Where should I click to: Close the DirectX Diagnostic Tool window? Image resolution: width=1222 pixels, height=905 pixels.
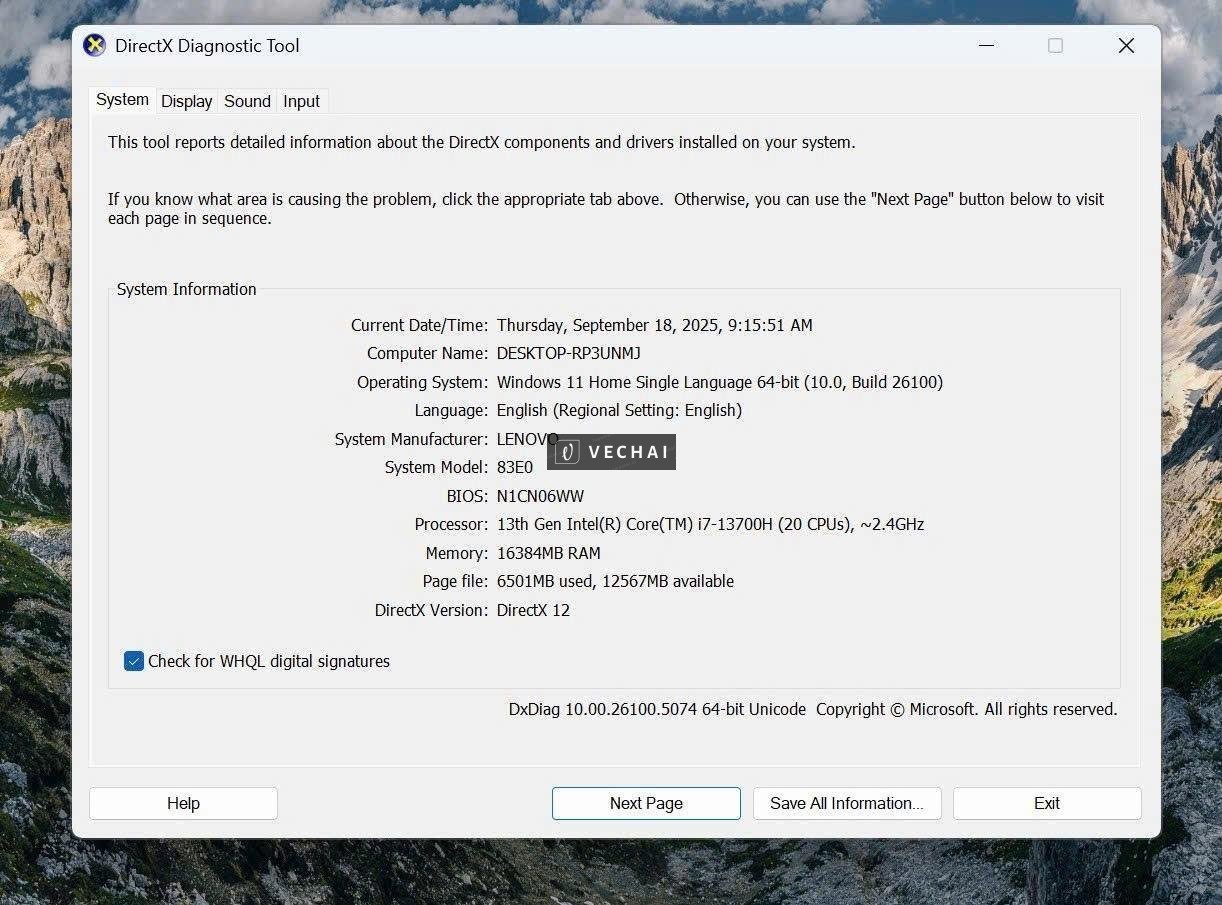point(1126,46)
